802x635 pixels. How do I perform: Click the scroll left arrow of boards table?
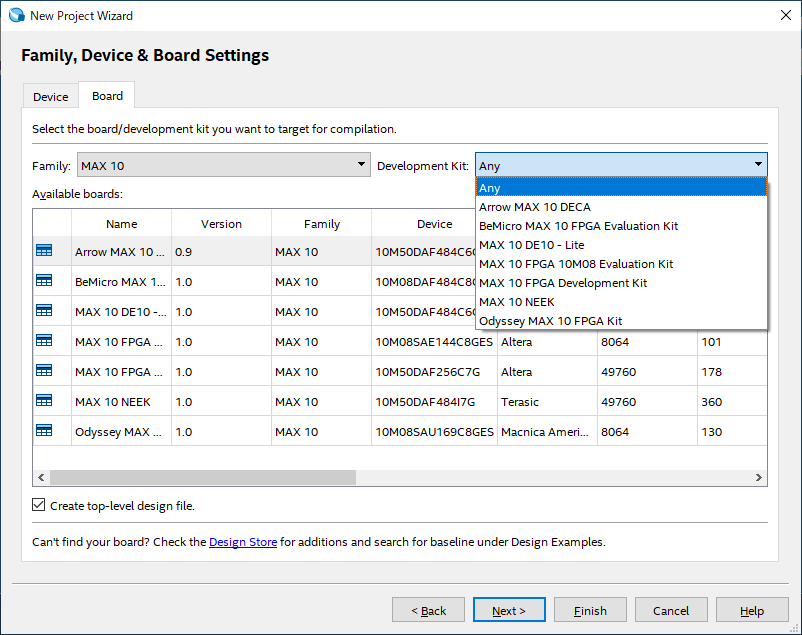41,477
